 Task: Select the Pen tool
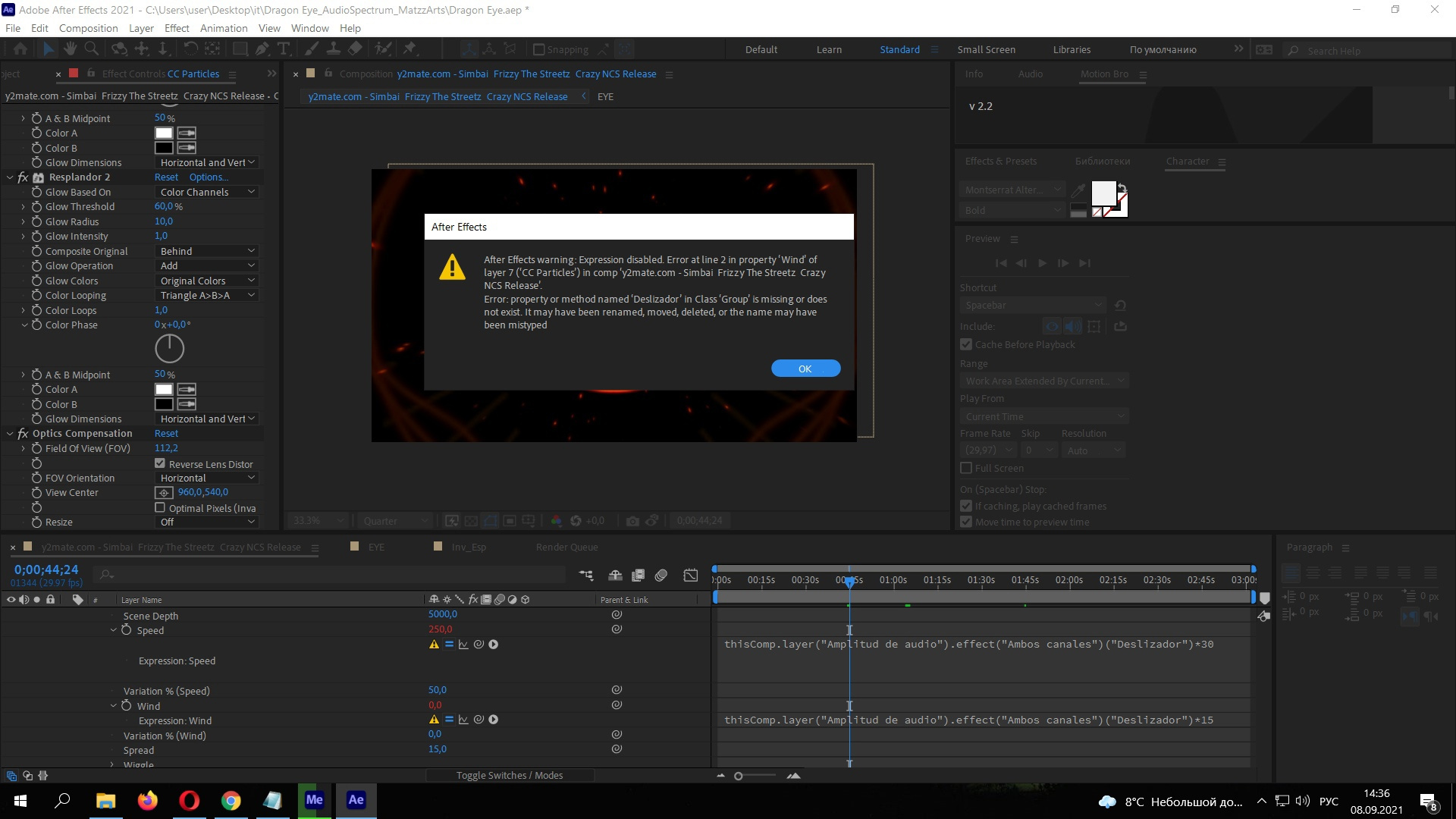pos(262,49)
